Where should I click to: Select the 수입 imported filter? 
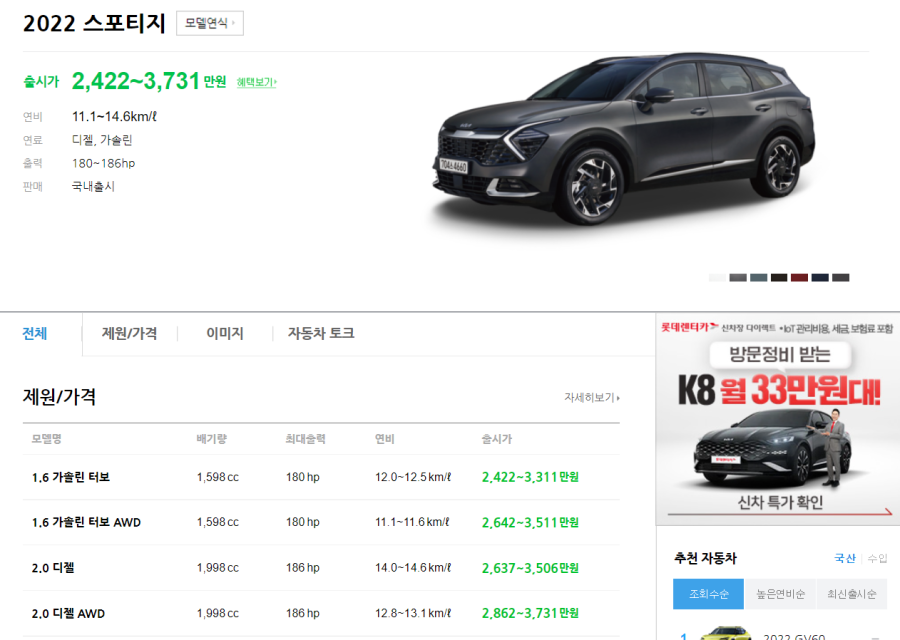click(877, 558)
